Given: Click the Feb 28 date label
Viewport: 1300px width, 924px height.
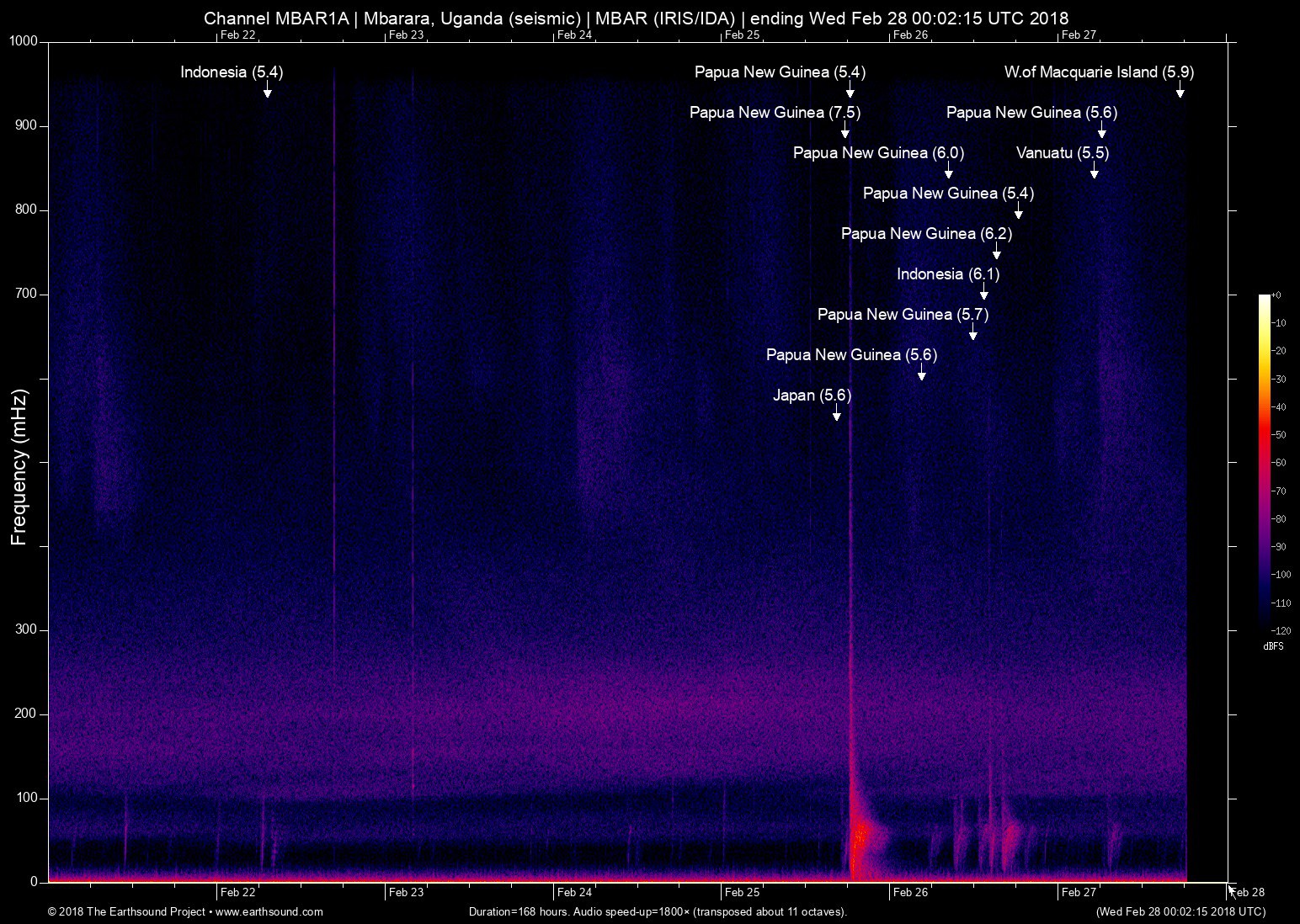Looking at the screenshot, I should (x=1247, y=893).
